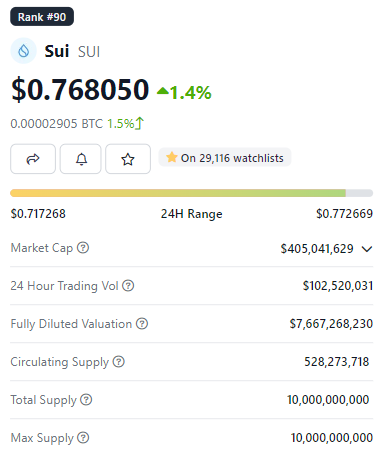Click On 29,116 watchlists badge
Viewport: 385px width, 452px height.
point(225,158)
